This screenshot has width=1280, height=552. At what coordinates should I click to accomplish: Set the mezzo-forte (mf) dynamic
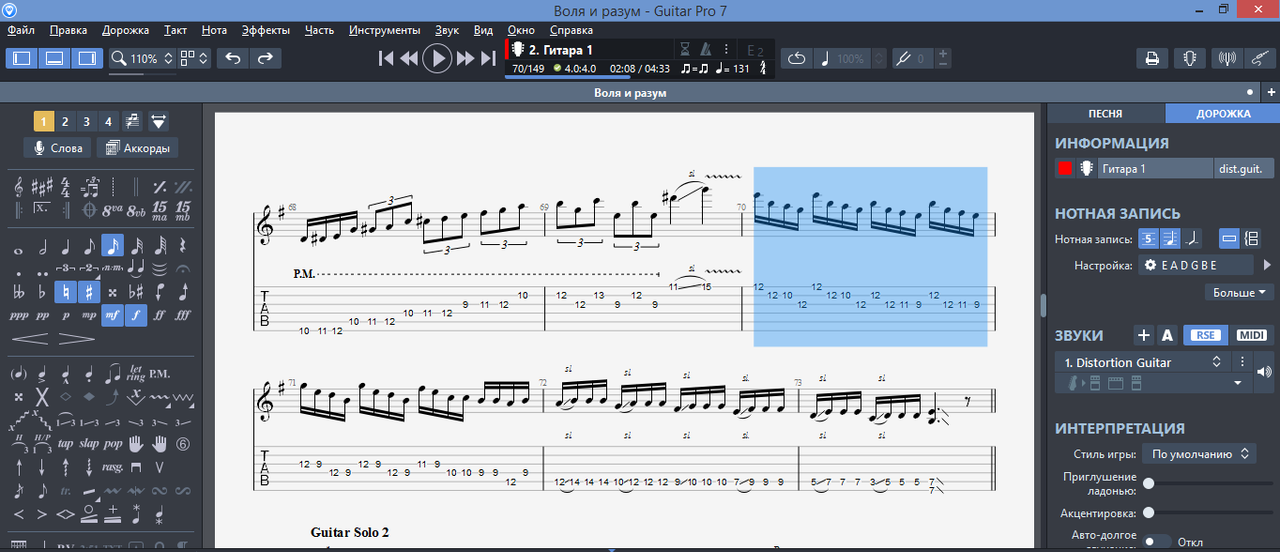tap(112, 315)
